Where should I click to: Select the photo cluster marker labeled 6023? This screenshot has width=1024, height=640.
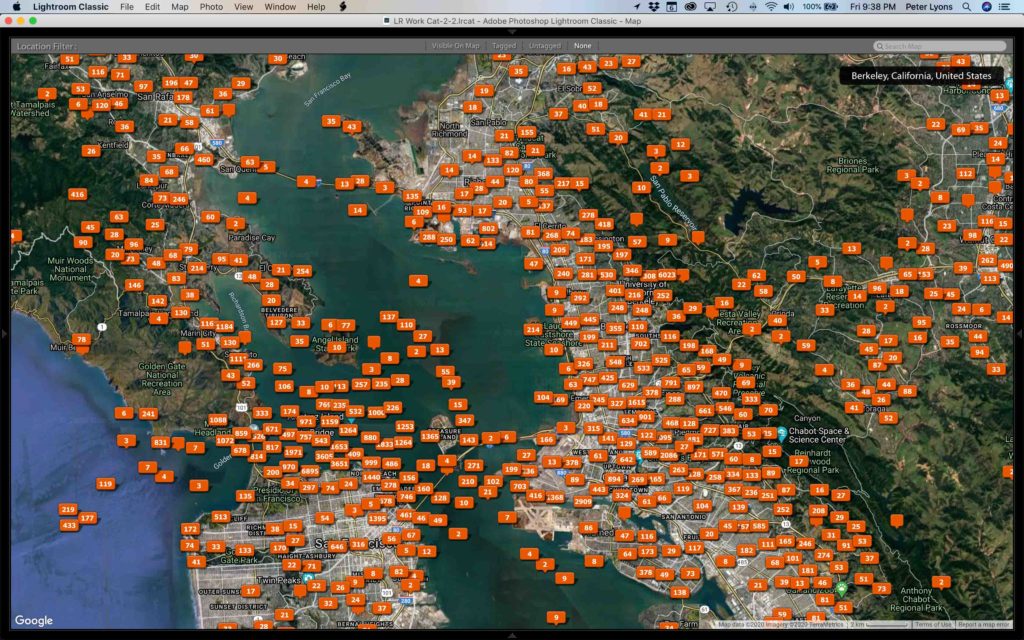point(667,275)
